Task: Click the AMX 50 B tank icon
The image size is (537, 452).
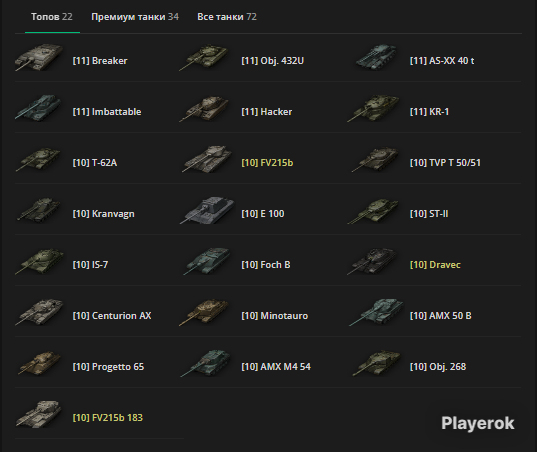Action: [376, 312]
